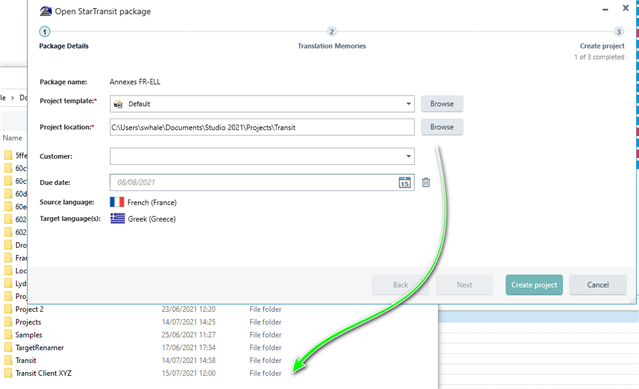The width and height of the screenshot is (639, 389).
Task: Browse for the project location
Action: pyautogui.click(x=442, y=127)
